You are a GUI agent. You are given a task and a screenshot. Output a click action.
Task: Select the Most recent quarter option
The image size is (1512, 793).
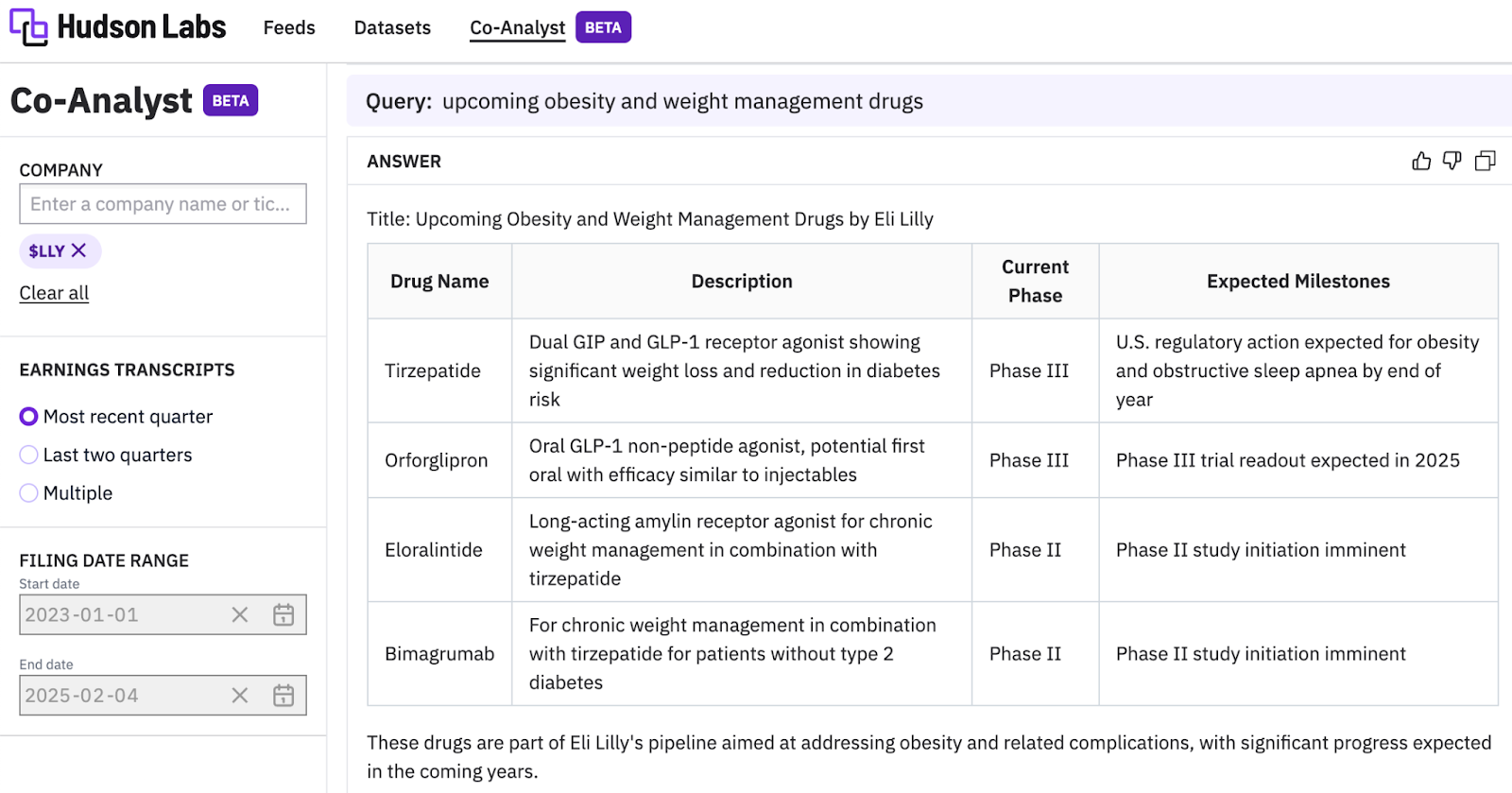pyautogui.click(x=29, y=417)
